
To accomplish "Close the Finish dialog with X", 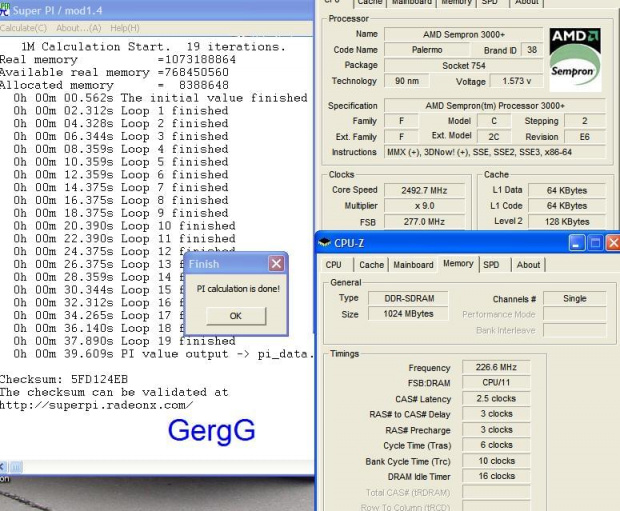I will coord(276,263).
